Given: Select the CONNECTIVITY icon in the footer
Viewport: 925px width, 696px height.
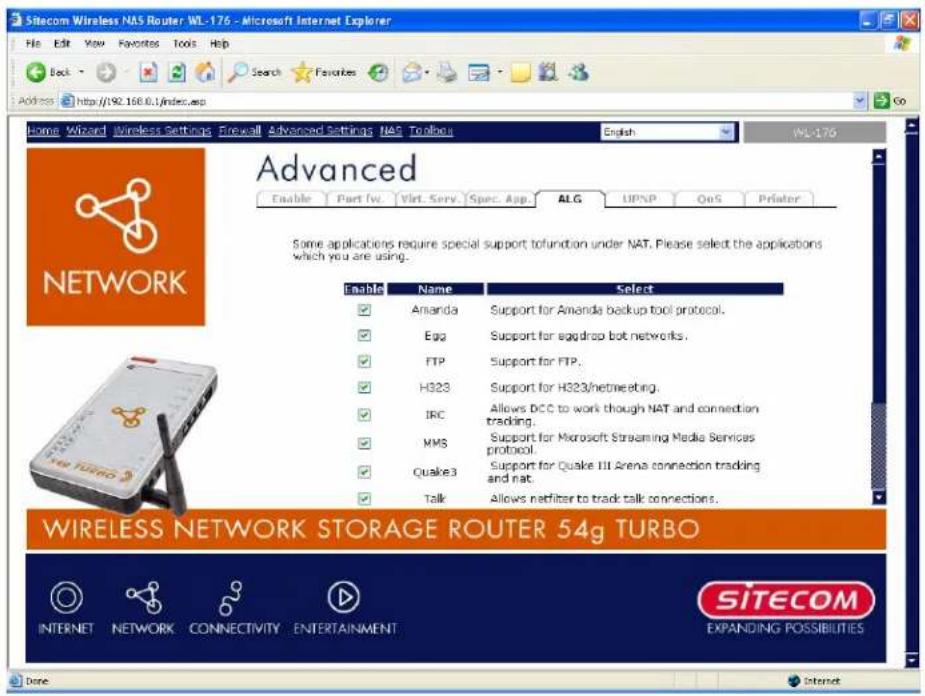Looking at the screenshot, I should 234,608.
